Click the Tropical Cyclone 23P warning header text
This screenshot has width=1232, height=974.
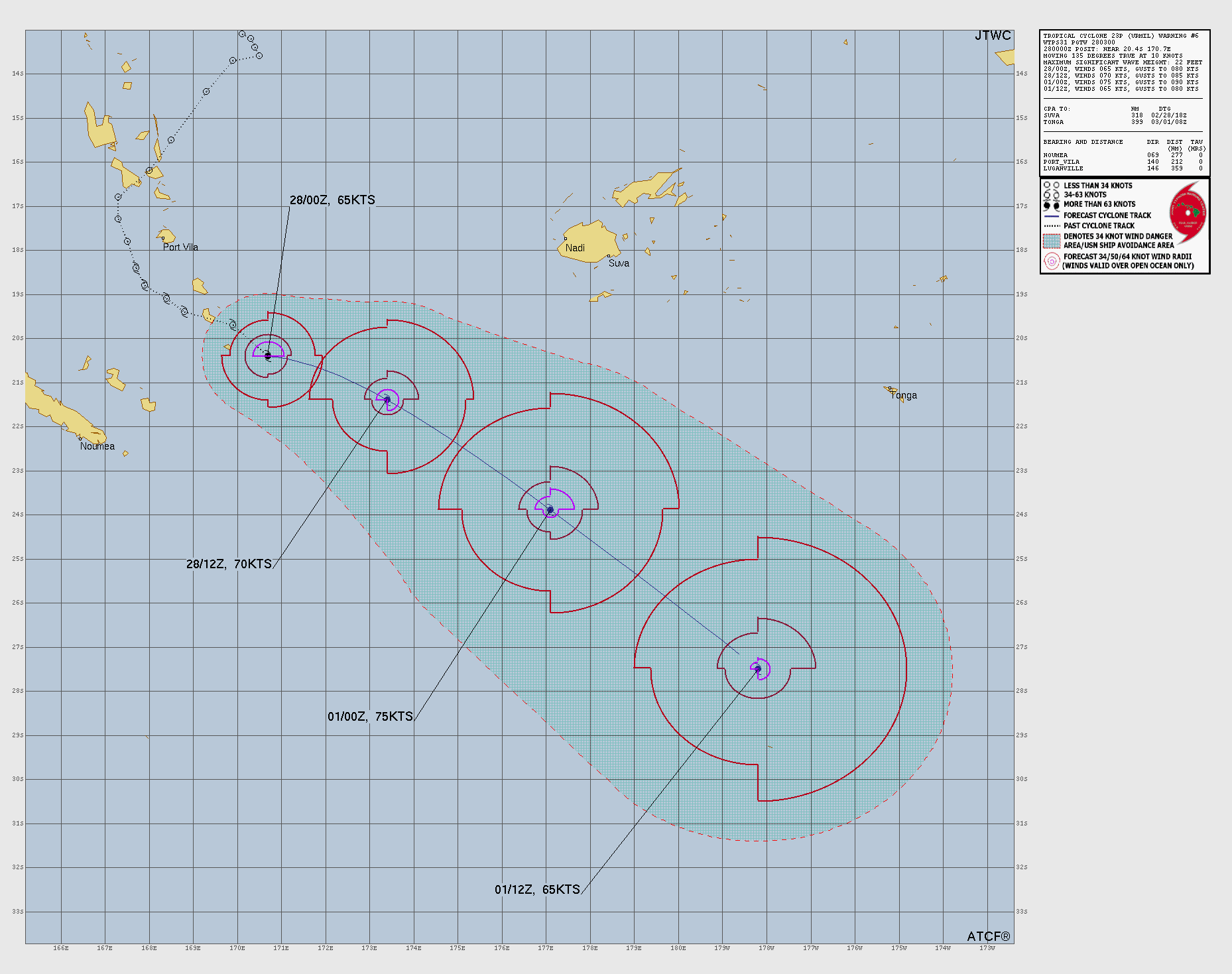tap(1121, 36)
